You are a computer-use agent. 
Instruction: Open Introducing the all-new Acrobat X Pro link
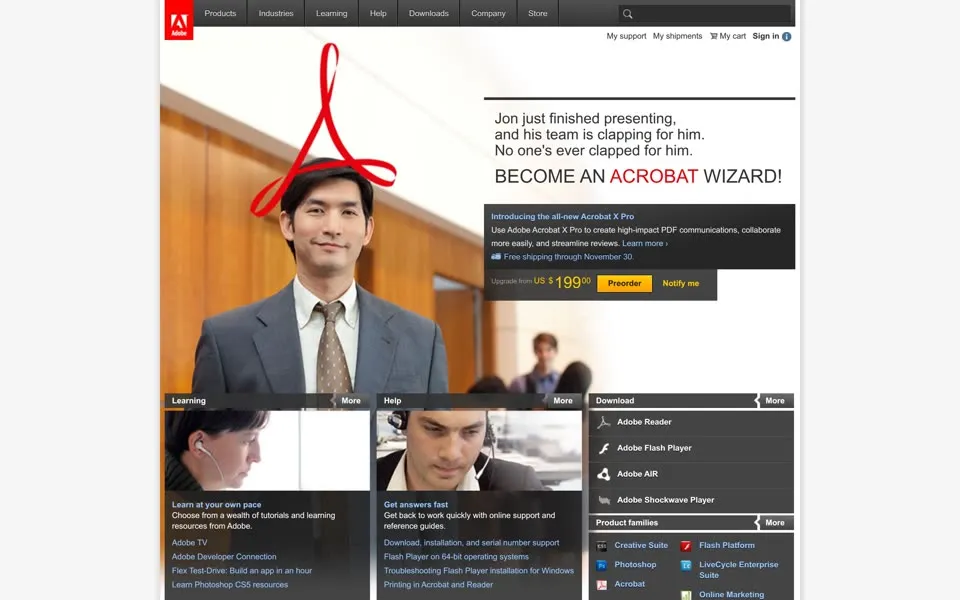click(x=563, y=216)
